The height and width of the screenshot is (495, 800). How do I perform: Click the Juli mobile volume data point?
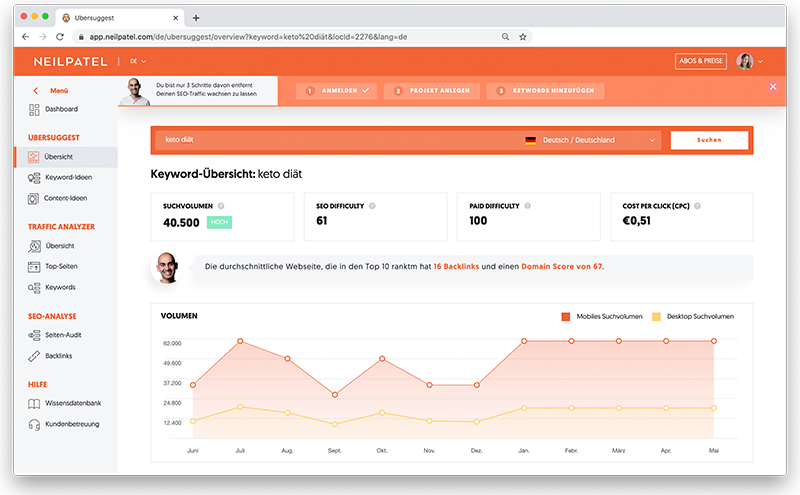coord(240,341)
